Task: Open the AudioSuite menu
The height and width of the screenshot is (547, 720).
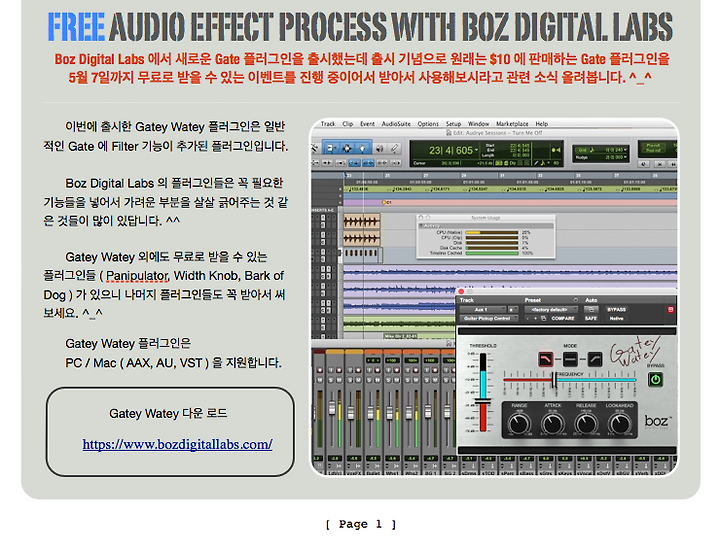Action: pyautogui.click(x=396, y=124)
